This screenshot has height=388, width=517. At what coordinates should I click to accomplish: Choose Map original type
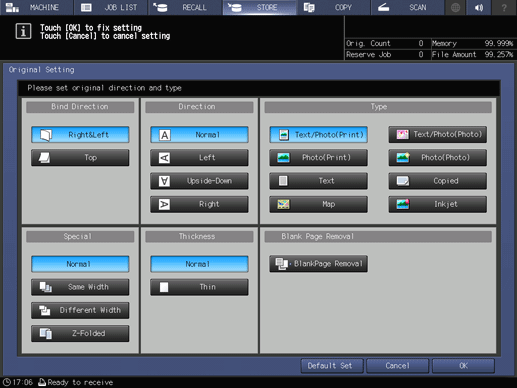point(318,204)
